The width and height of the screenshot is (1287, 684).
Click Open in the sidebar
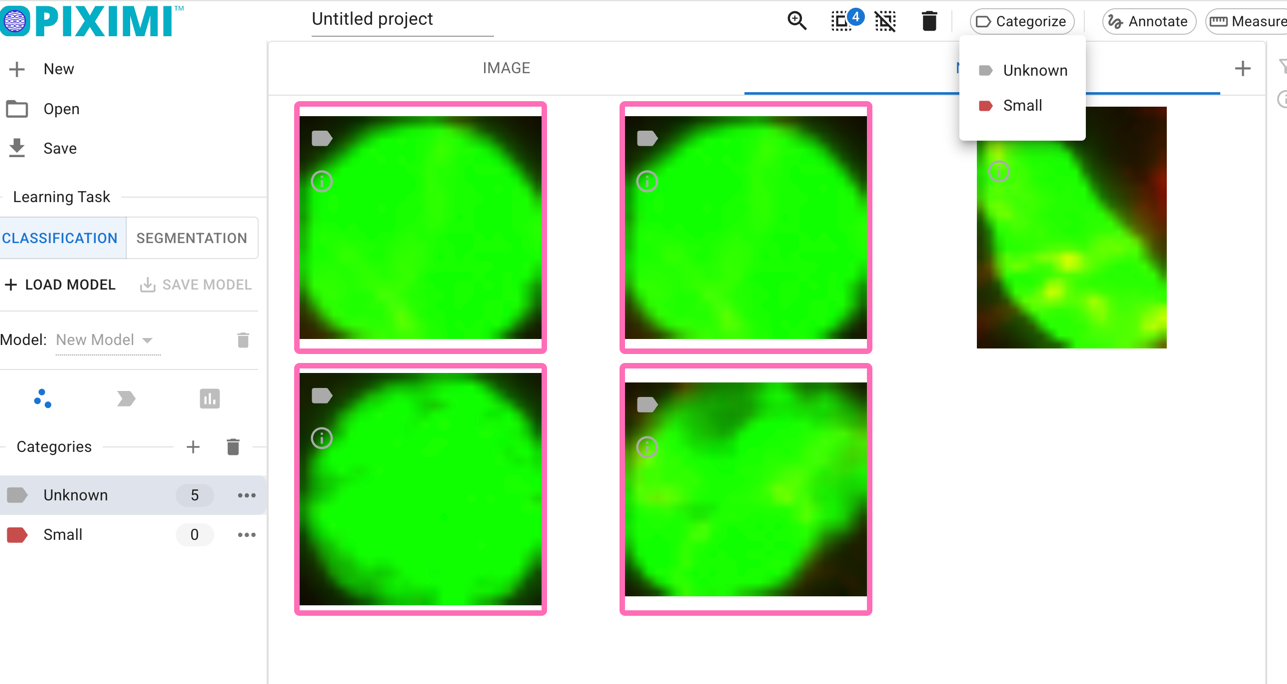(61, 109)
